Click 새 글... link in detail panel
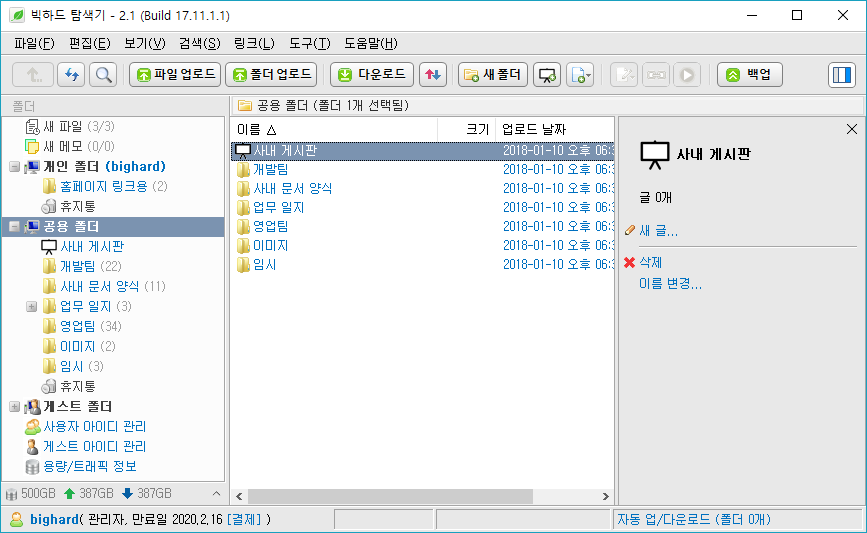 click(659, 231)
